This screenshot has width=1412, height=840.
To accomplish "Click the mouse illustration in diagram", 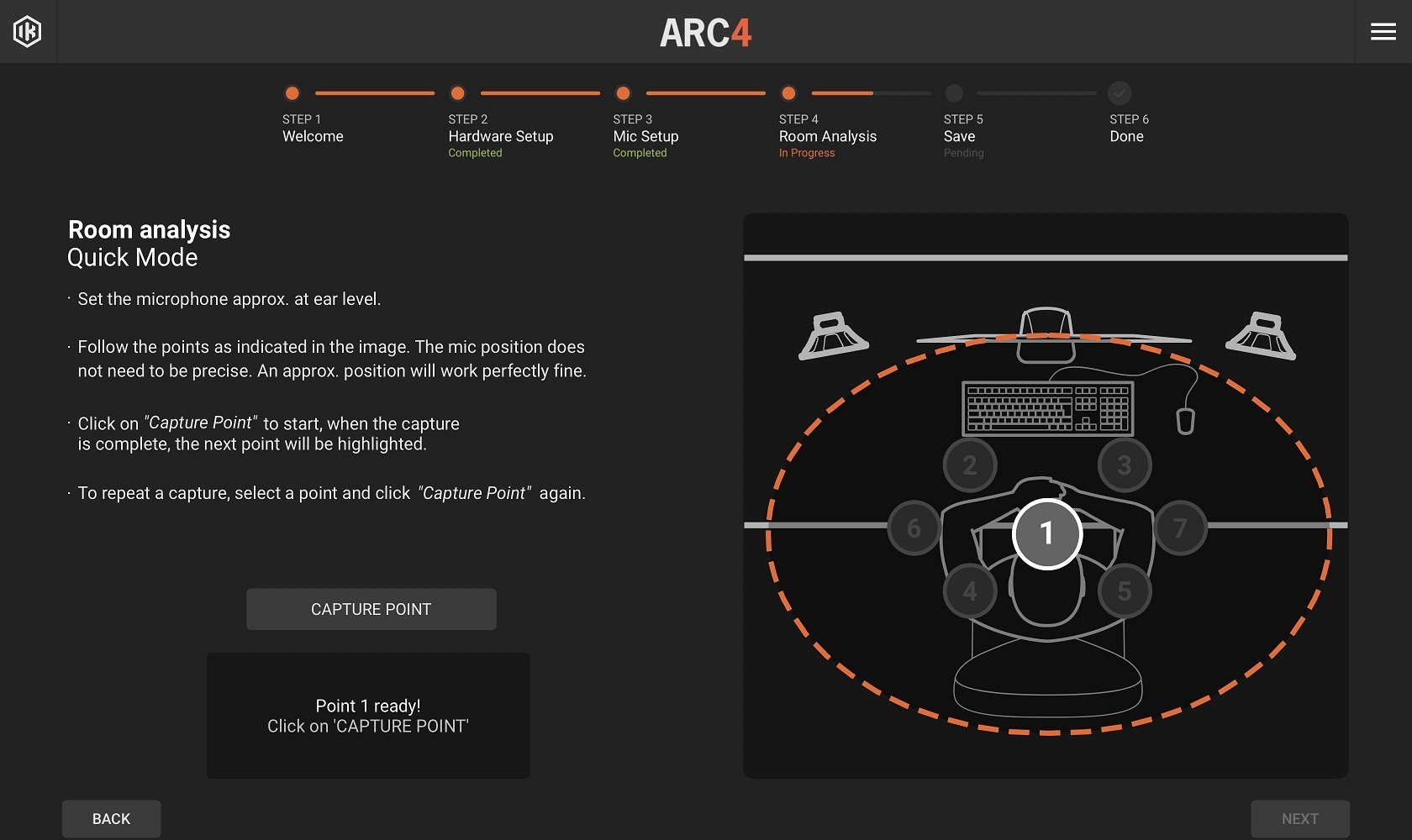I will [1185, 420].
